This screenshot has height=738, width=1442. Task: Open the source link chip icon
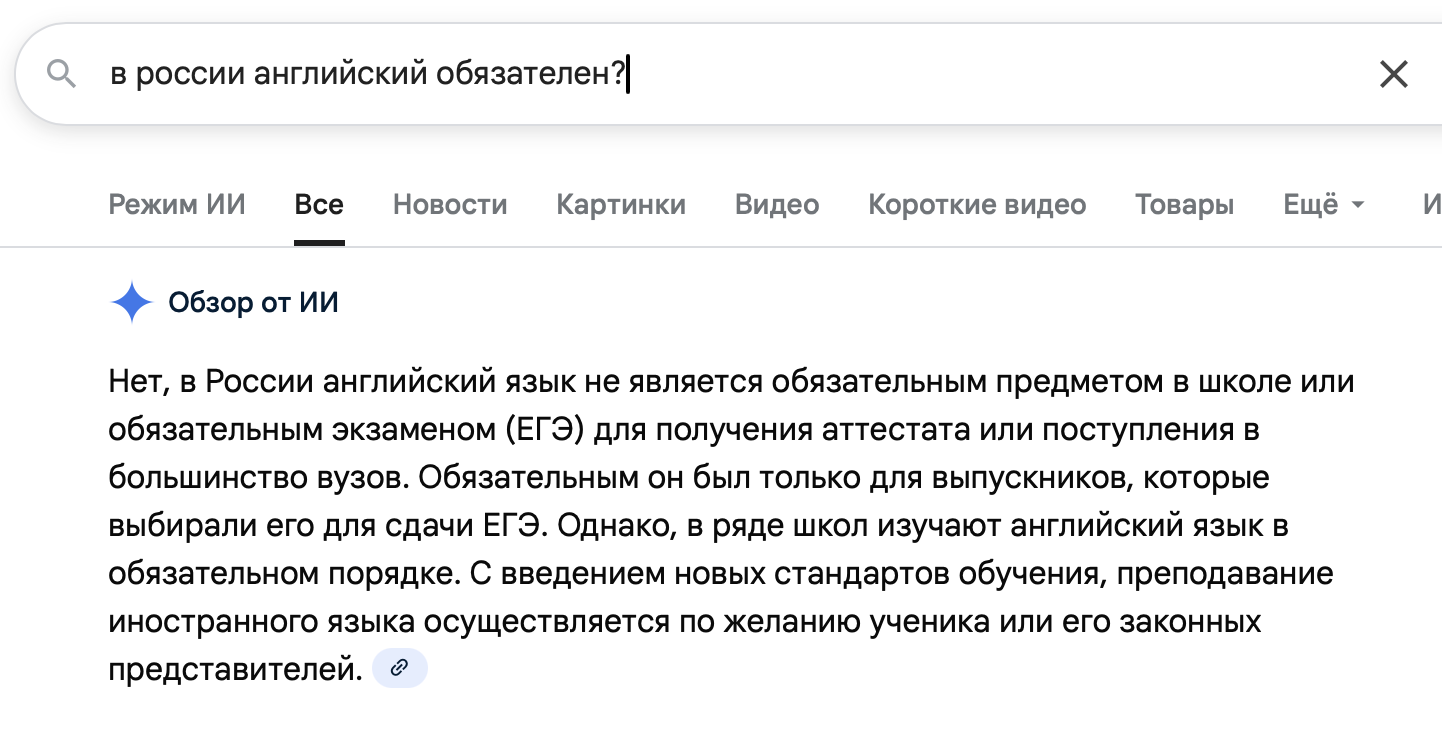click(x=399, y=668)
